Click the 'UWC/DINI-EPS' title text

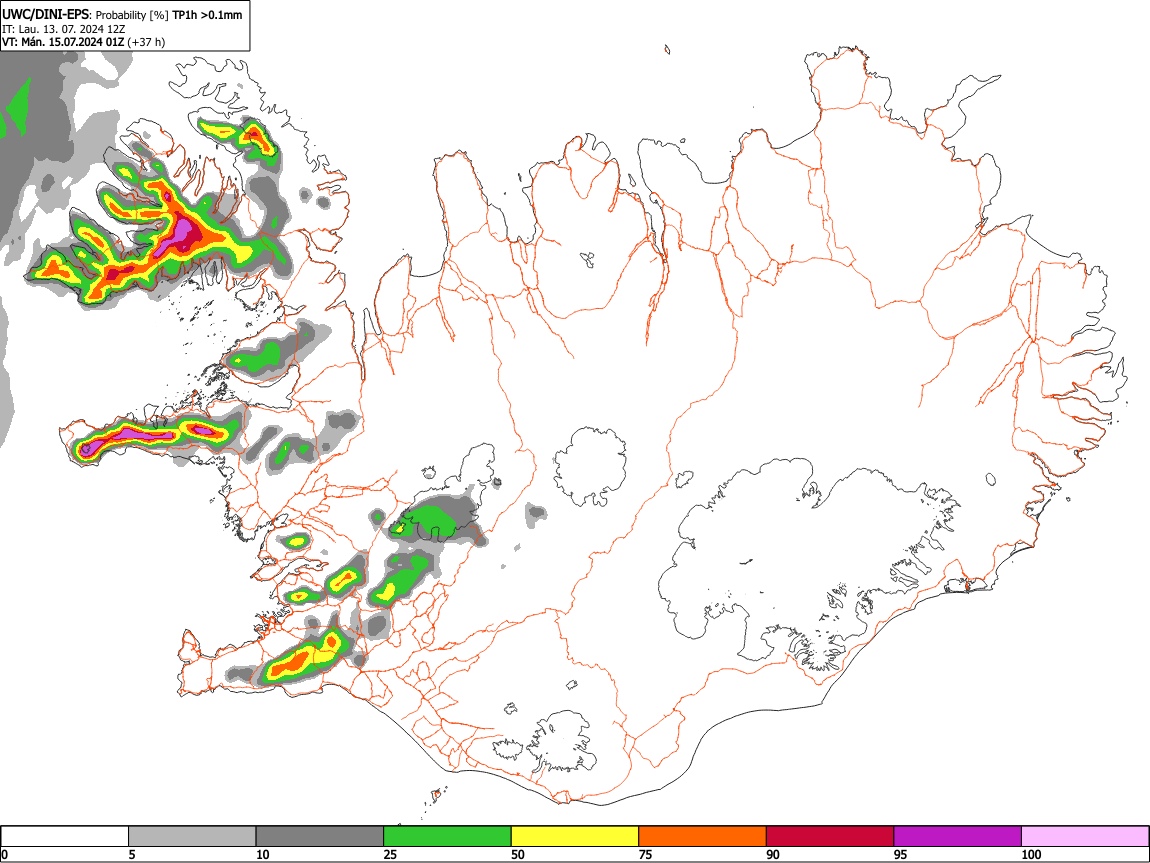tap(45, 14)
